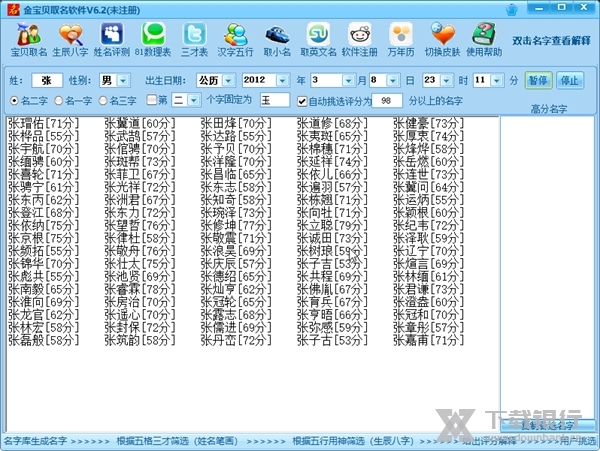Image resolution: width=600 pixels, height=451 pixels.
Task: Uncheck 自动挑选评分为 auto-select checkbox
Action: point(302,101)
